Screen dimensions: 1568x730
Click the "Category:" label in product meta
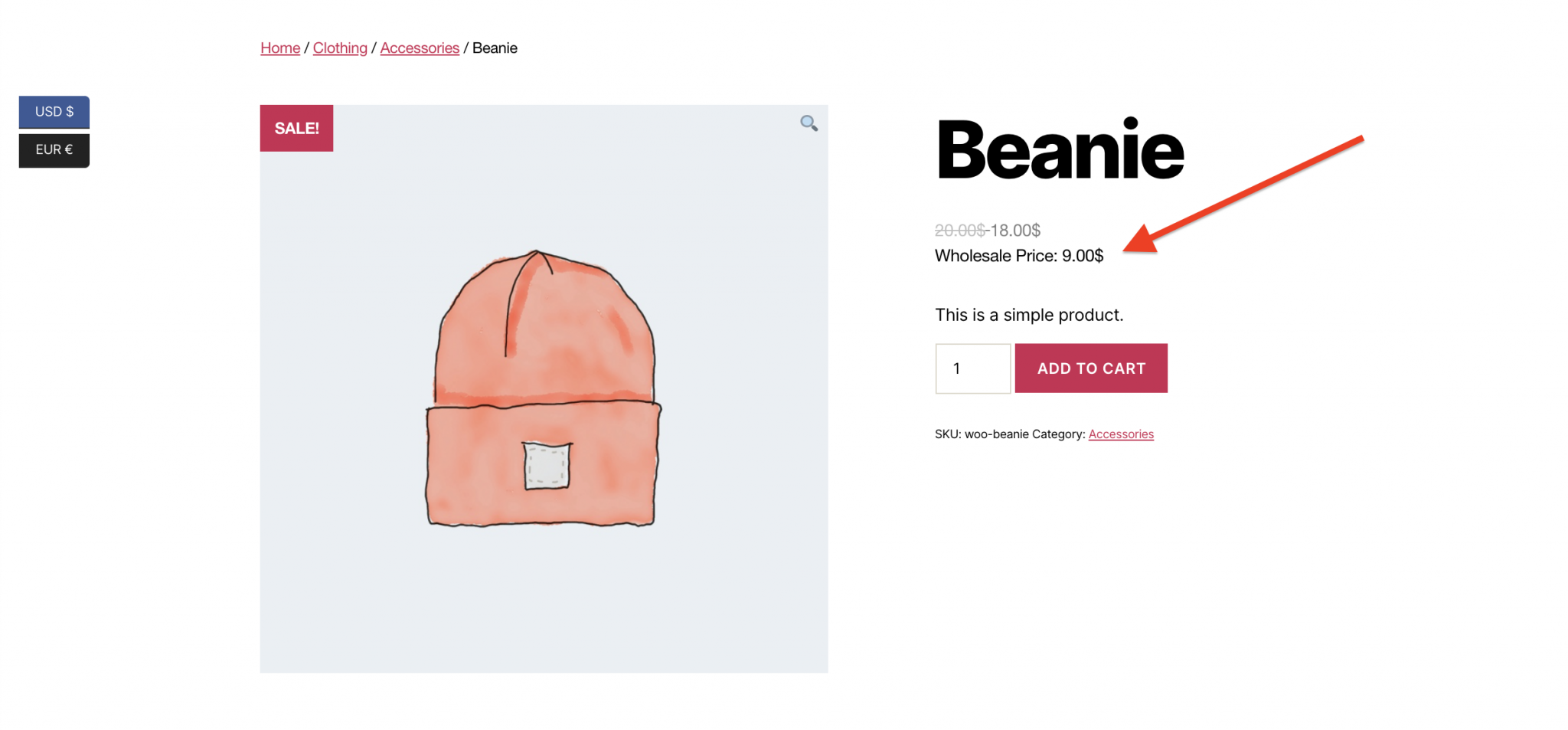(x=1058, y=434)
